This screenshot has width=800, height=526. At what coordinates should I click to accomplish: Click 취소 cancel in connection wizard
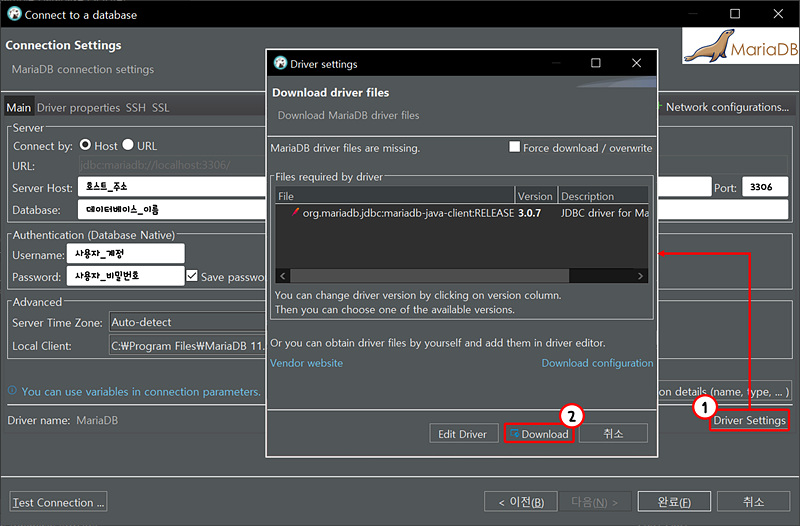tap(753, 502)
